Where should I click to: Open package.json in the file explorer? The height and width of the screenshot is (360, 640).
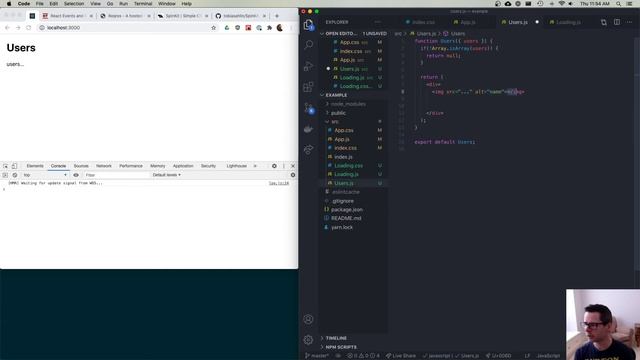coord(347,209)
